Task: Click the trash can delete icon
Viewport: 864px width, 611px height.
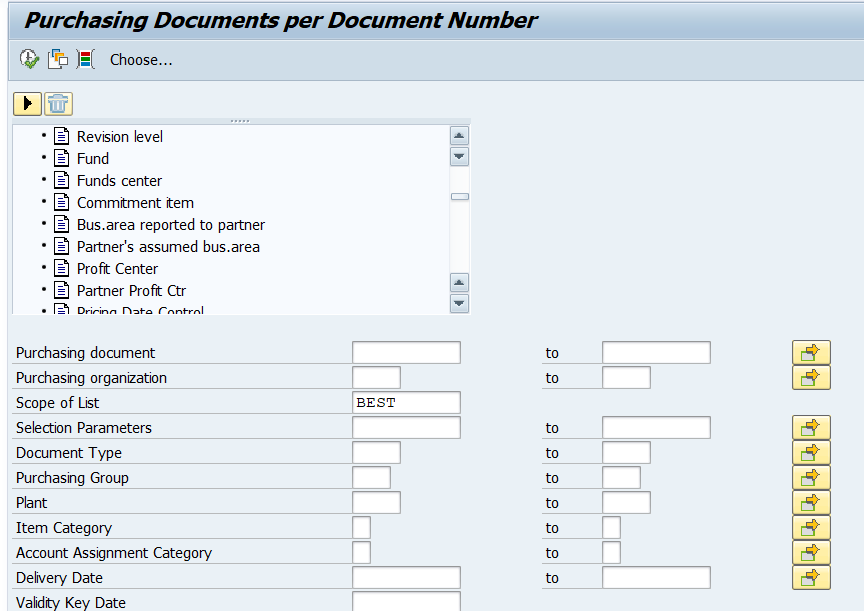Action: click(x=59, y=103)
